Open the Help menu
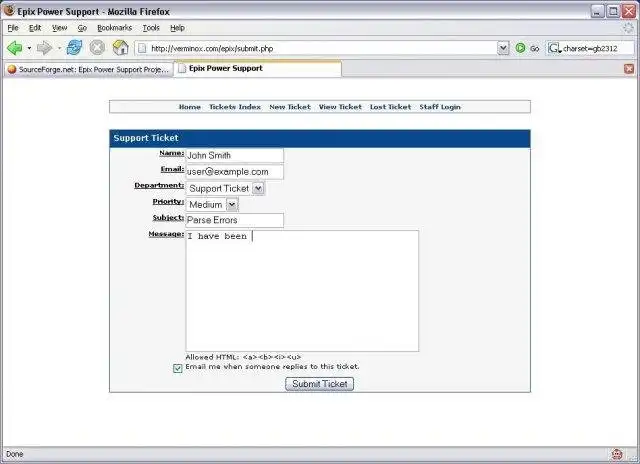This screenshot has height=464, width=640. [178, 28]
